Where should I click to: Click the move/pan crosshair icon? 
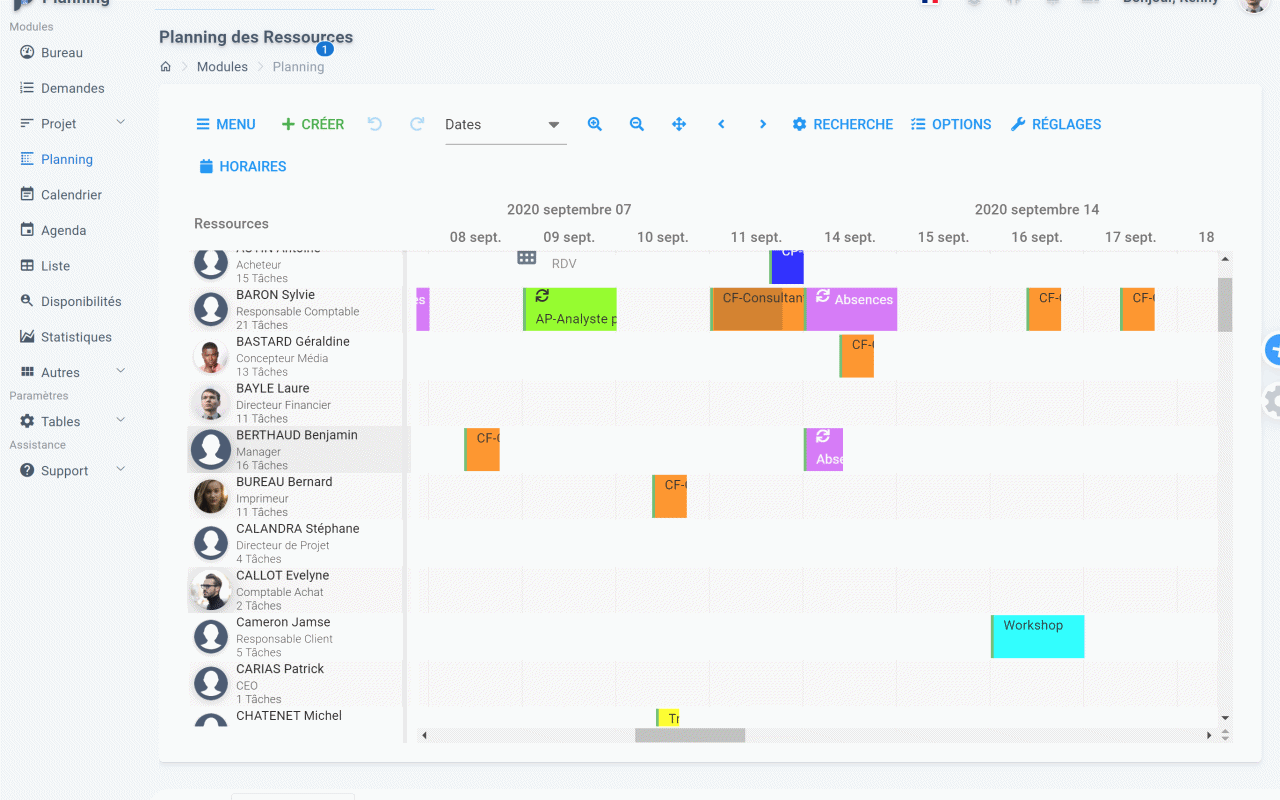[x=679, y=124]
